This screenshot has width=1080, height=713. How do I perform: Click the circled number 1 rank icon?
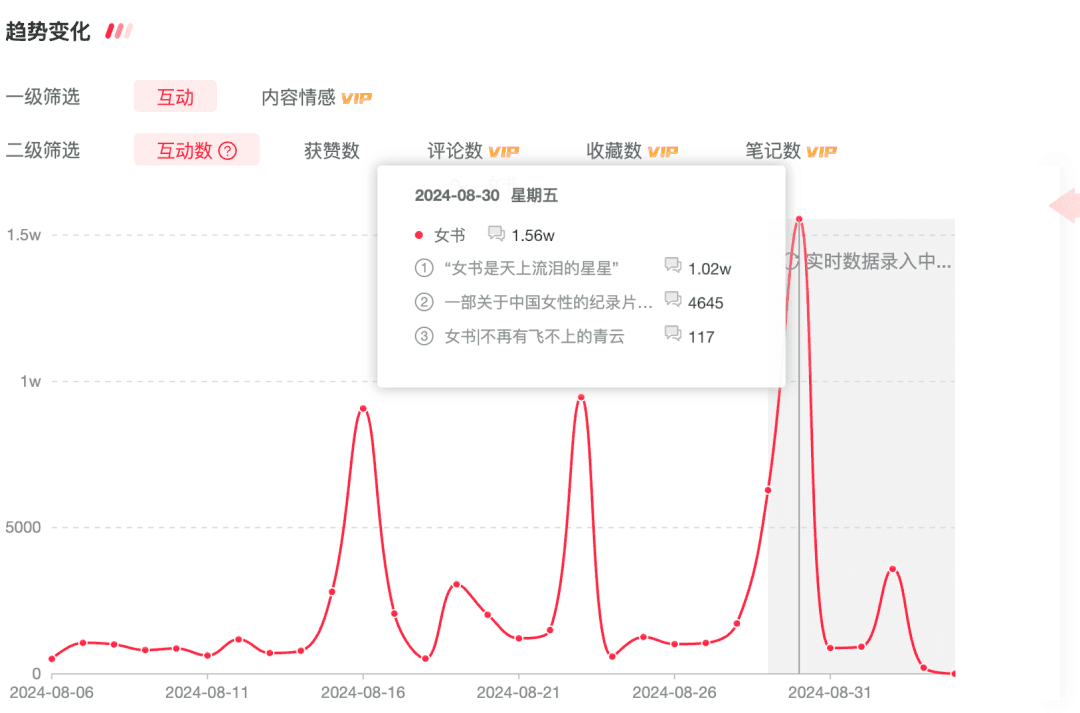click(x=424, y=268)
